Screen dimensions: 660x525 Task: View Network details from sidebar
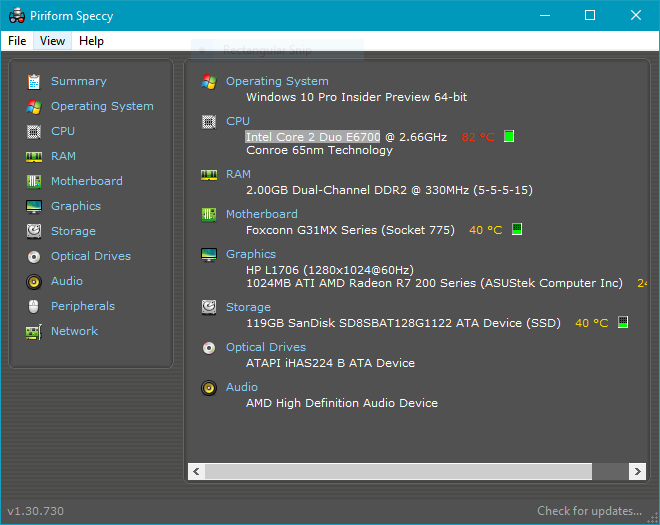pyautogui.click(x=75, y=331)
